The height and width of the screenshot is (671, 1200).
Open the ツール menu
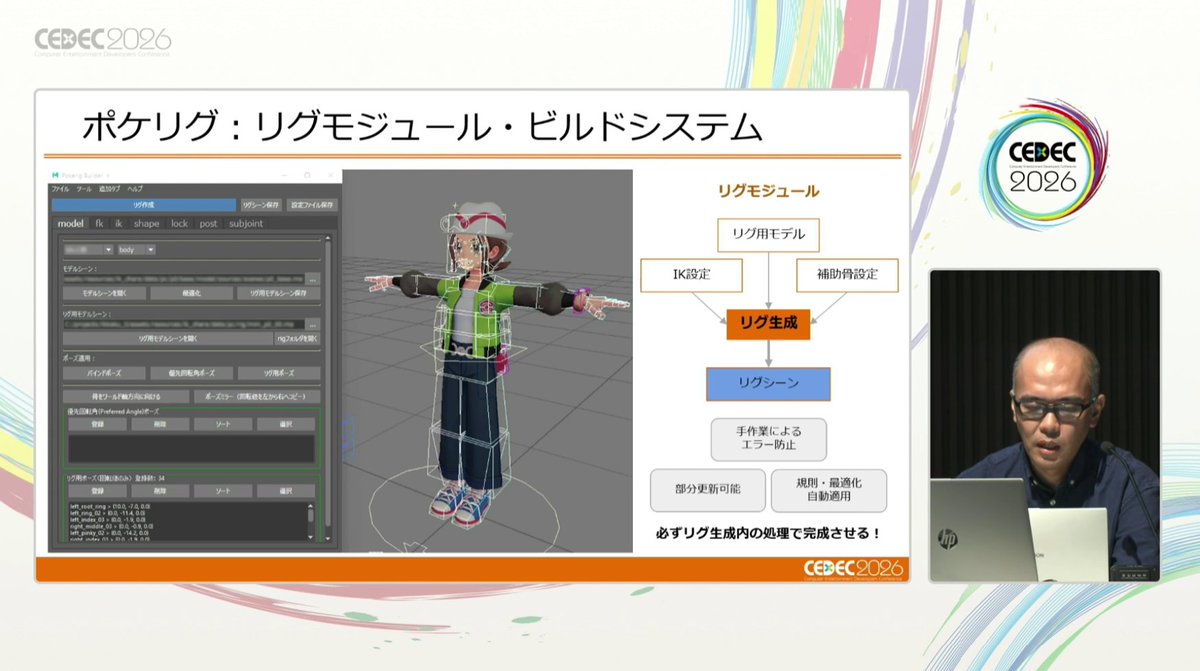coord(83,189)
